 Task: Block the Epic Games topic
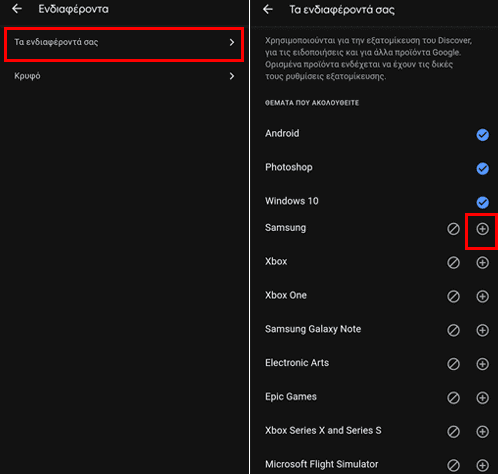click(453, 398)
